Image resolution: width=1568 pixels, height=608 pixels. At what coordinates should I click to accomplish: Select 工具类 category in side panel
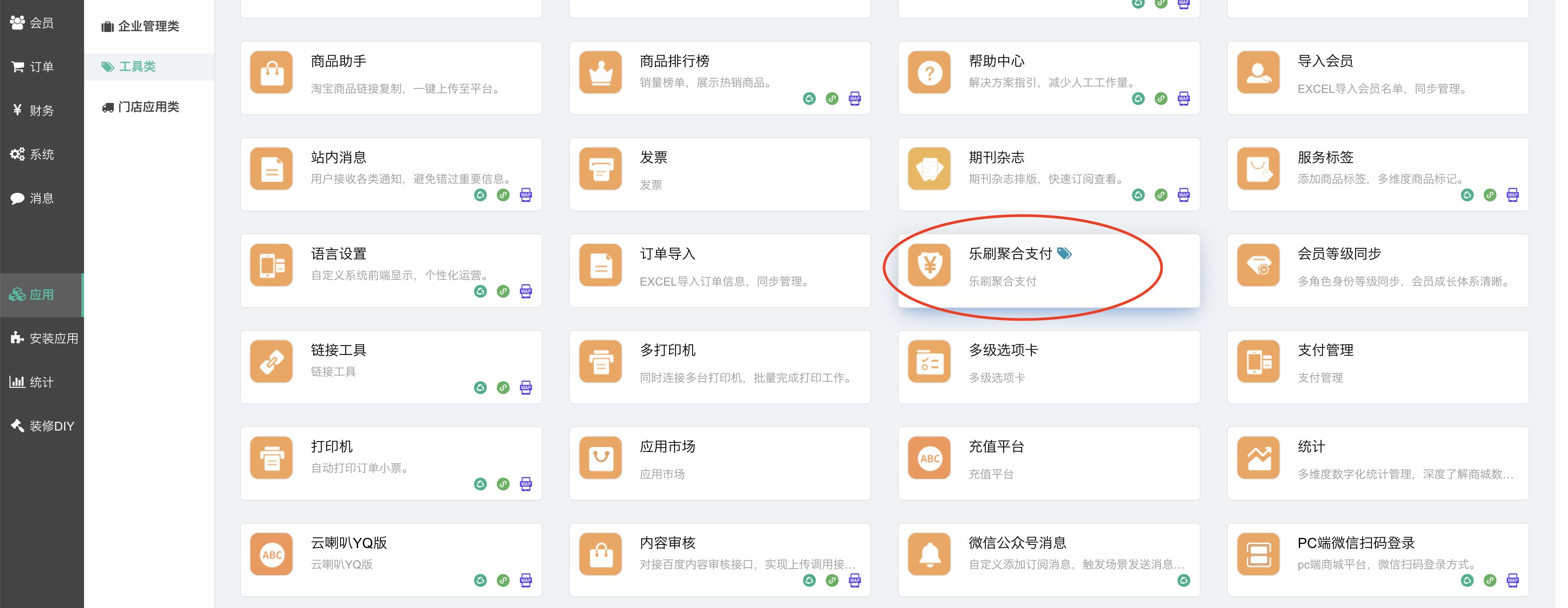(137, 67)
